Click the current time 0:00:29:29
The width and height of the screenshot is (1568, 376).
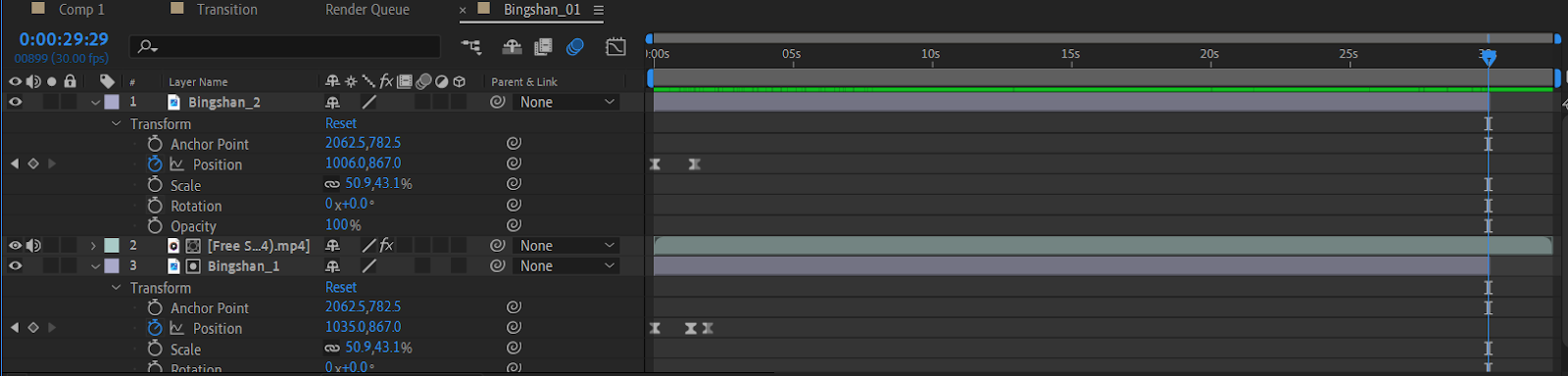click(x=64, y=39)
